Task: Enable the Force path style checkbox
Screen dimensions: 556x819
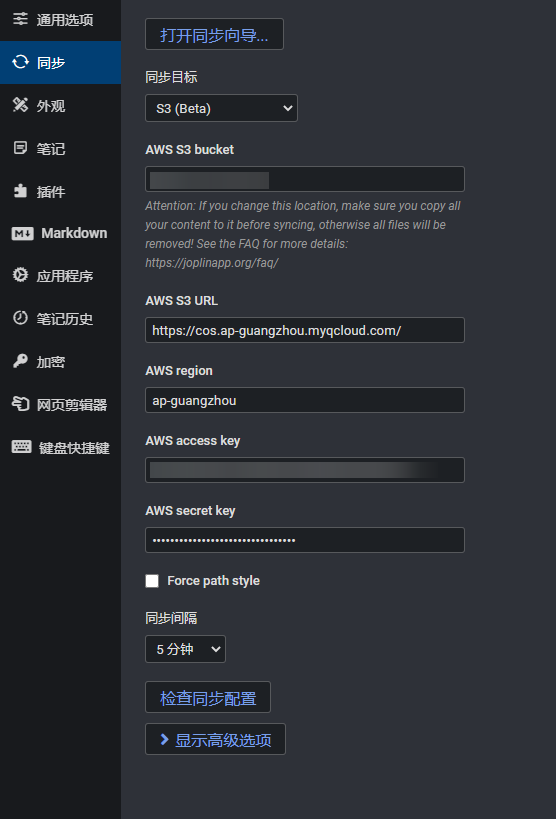Action: (x=152, y=581)
